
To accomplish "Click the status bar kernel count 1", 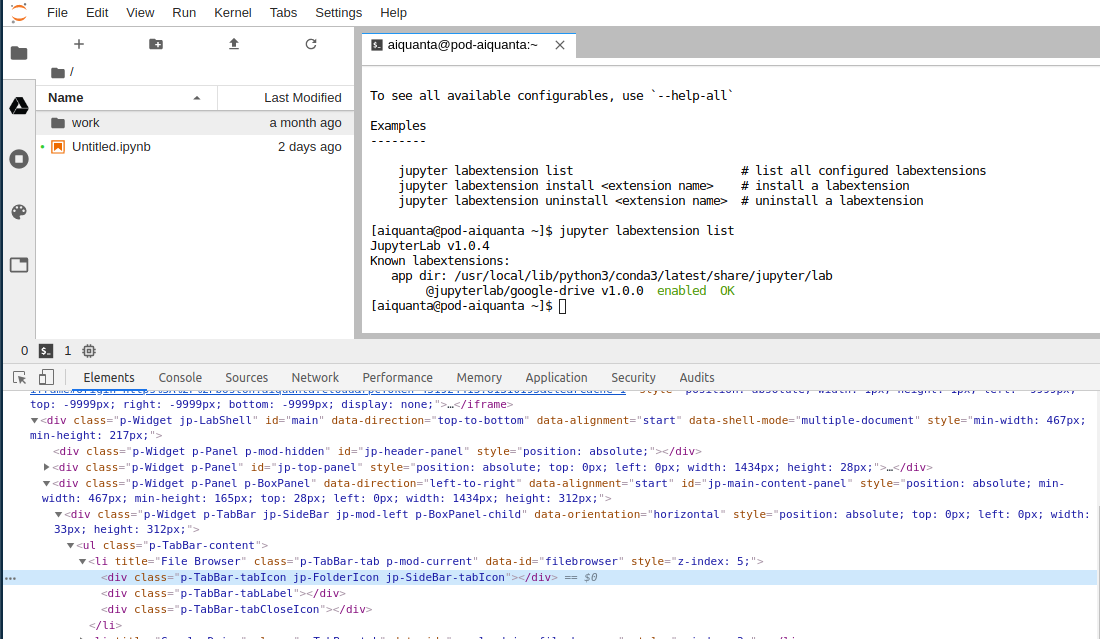I will click(x=67, y=351).
